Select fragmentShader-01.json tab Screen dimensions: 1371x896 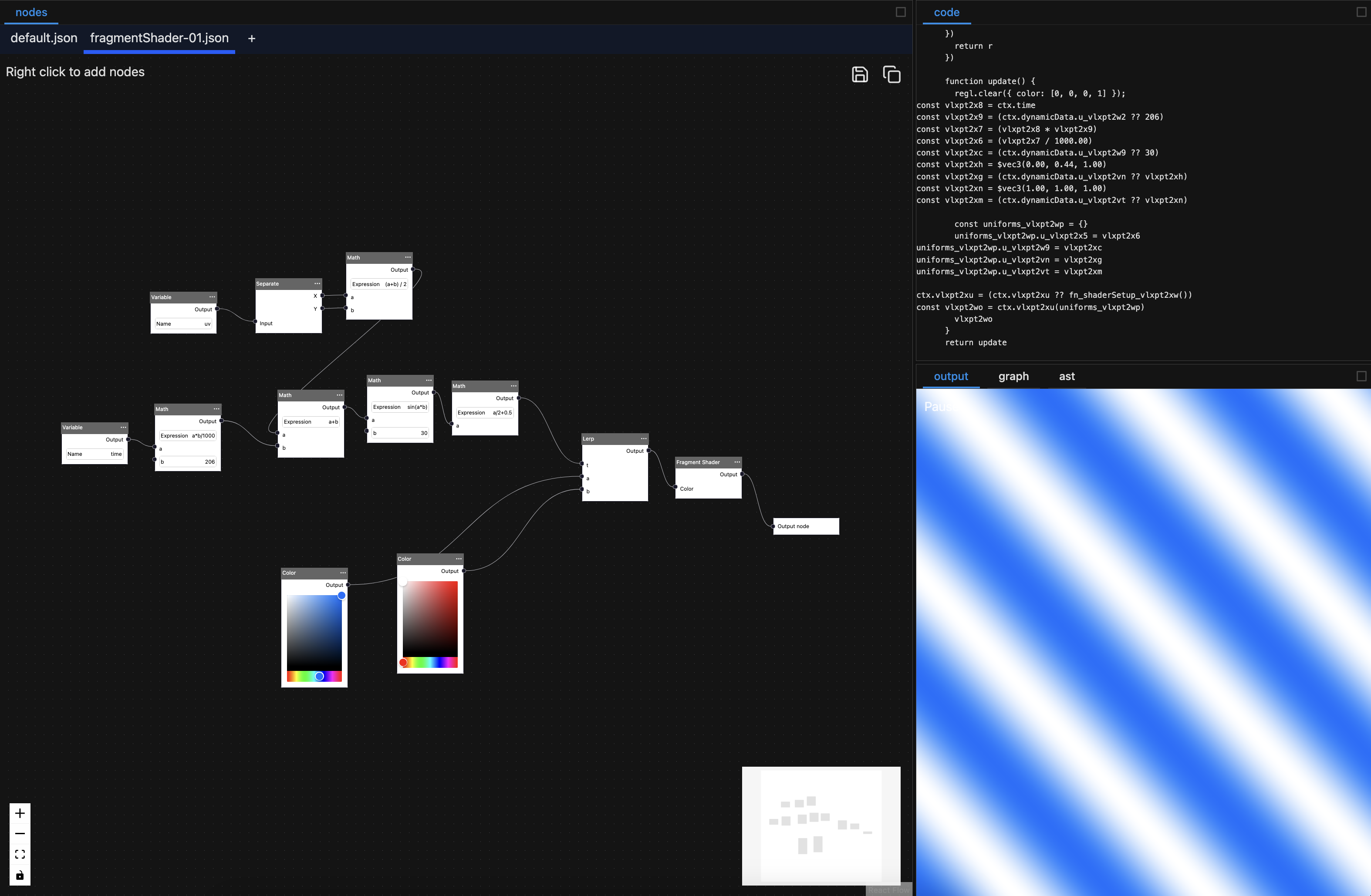pyautogui.click(x=159, y=38)
